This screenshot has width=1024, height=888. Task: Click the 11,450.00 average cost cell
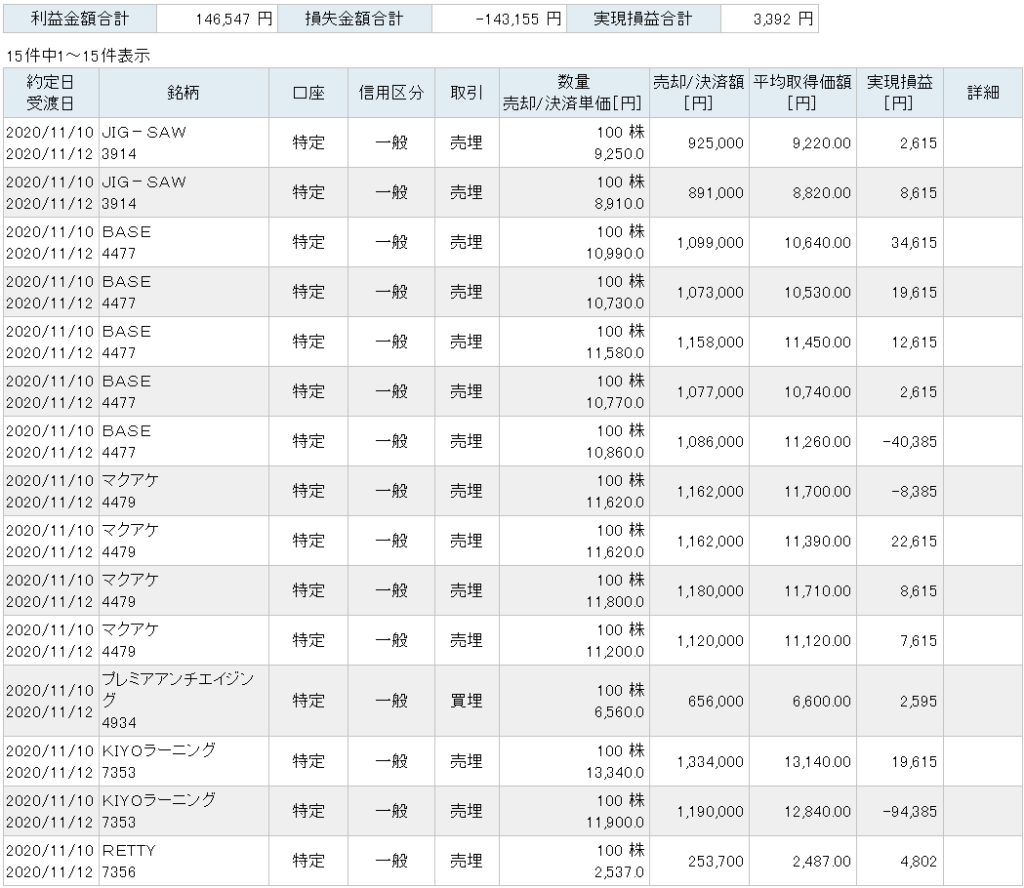[x=803, y=341]
